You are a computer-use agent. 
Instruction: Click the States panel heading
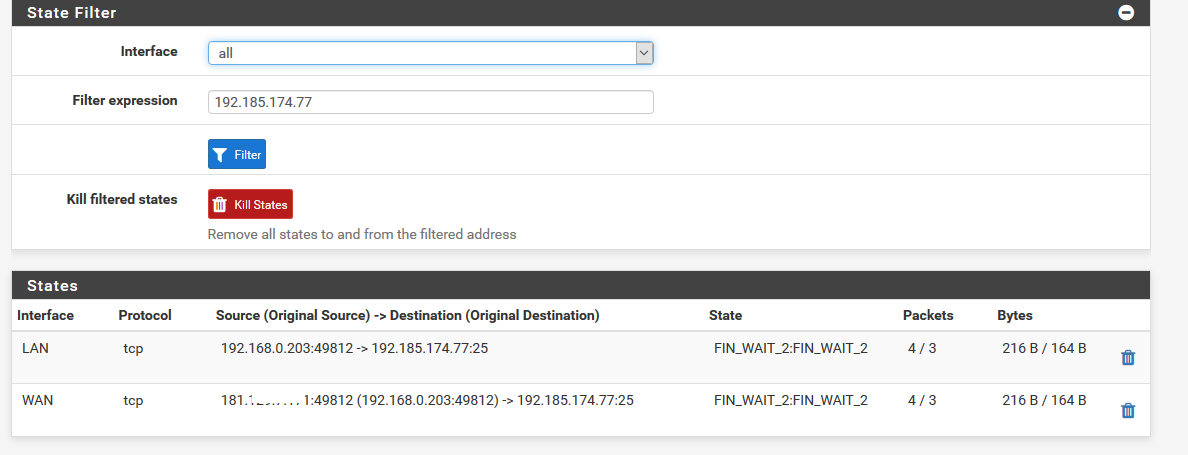pyautogui.click(x=52, y=285)
